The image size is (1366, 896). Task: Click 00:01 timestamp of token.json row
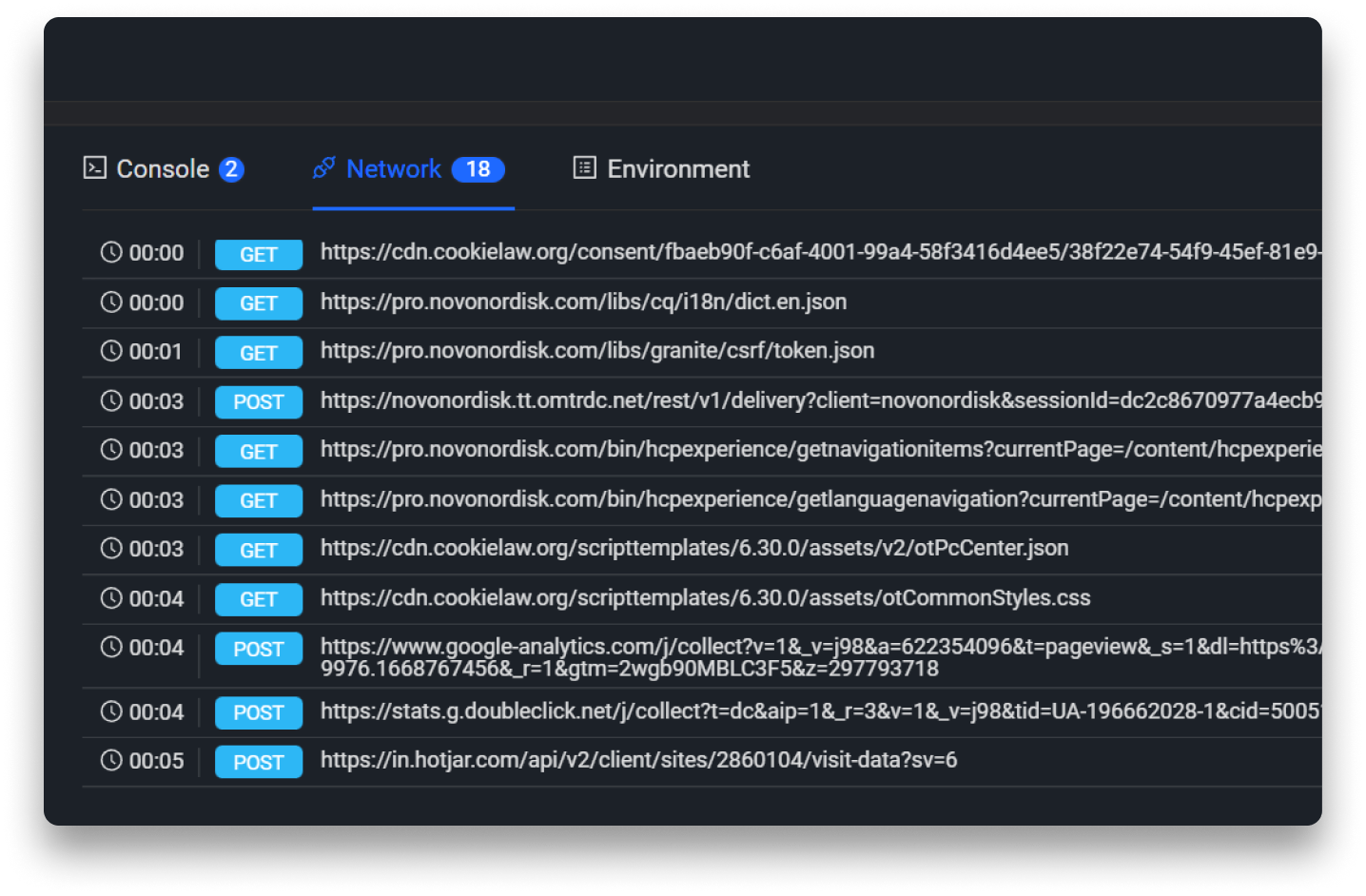[x=155, y=352]
